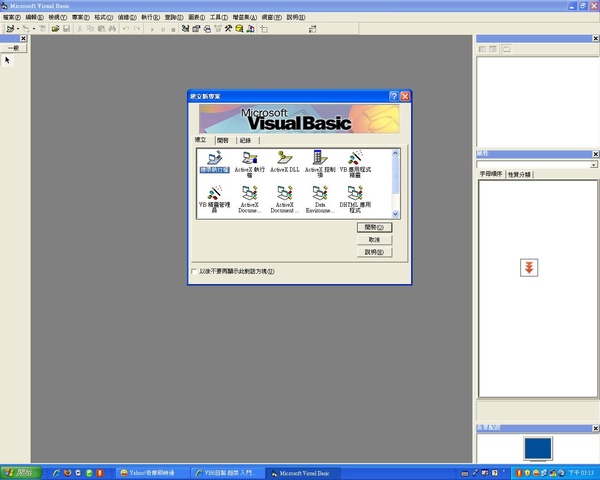600x480 pixels.
Task: Click the blue form preview in Form Layout
Action: [538, 448]
